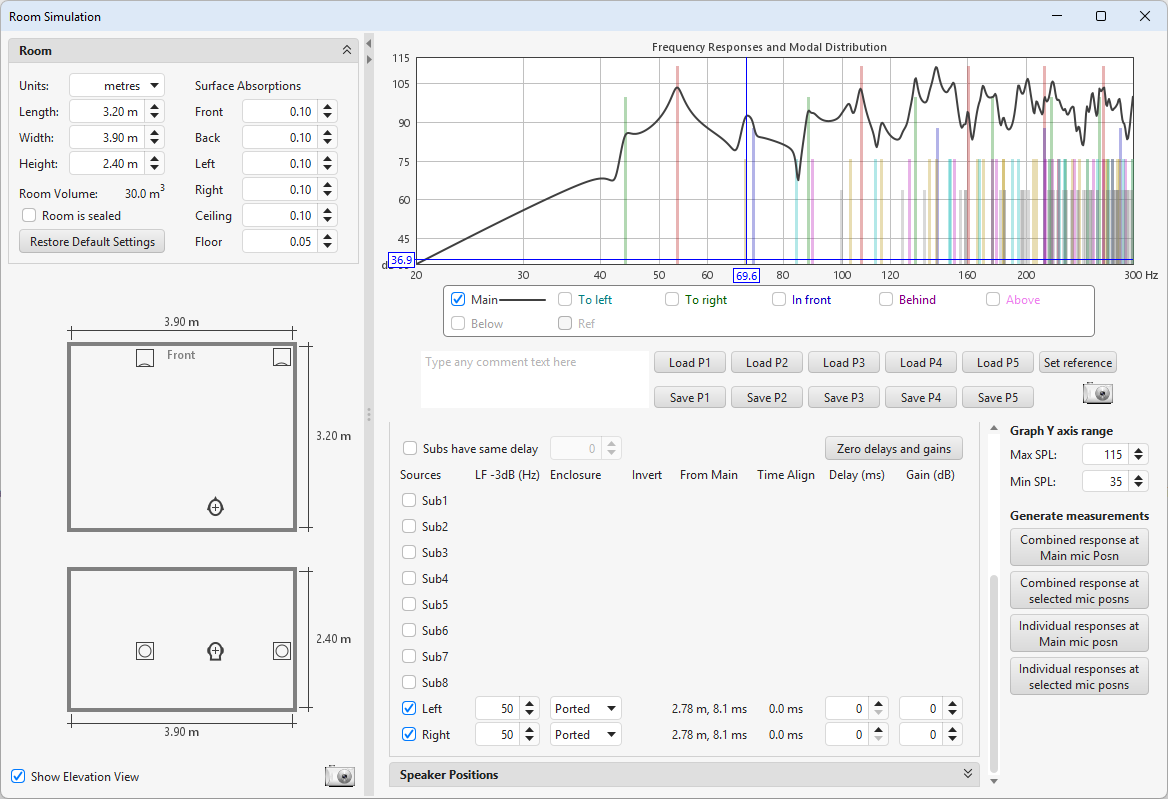This screenshot has height=799, width=1168.
Task: Click the sources panel vertical scrollbar
Action: [x=993, y=674]
